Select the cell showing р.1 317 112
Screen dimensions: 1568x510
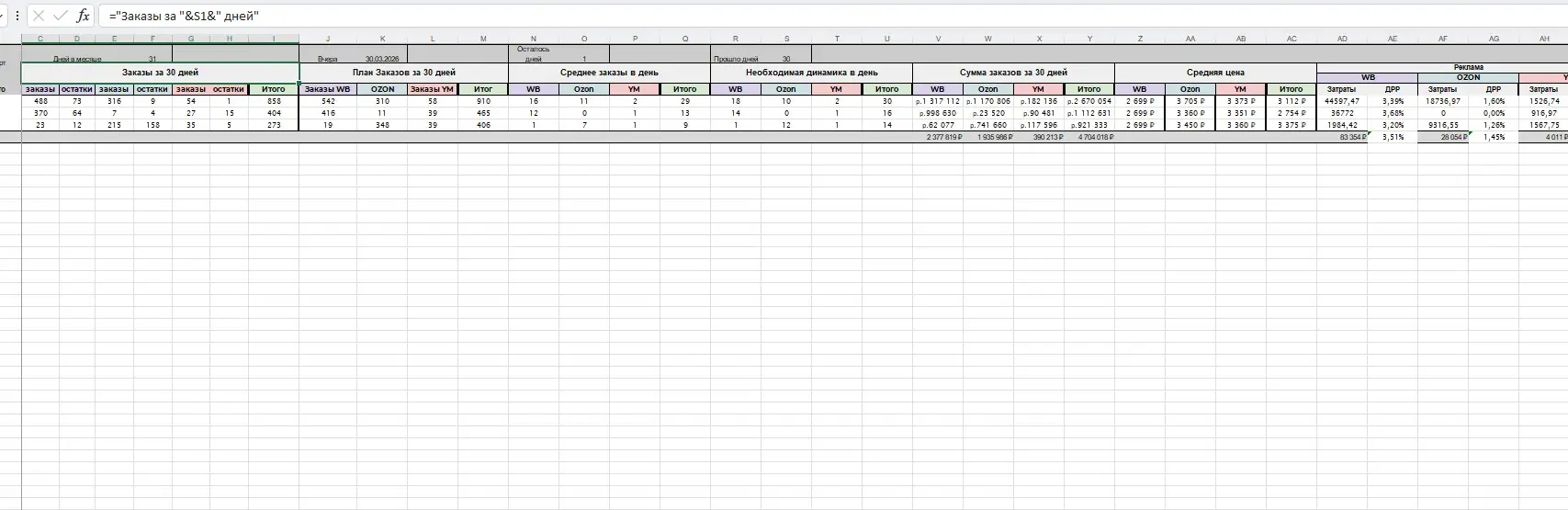(938, 101)
